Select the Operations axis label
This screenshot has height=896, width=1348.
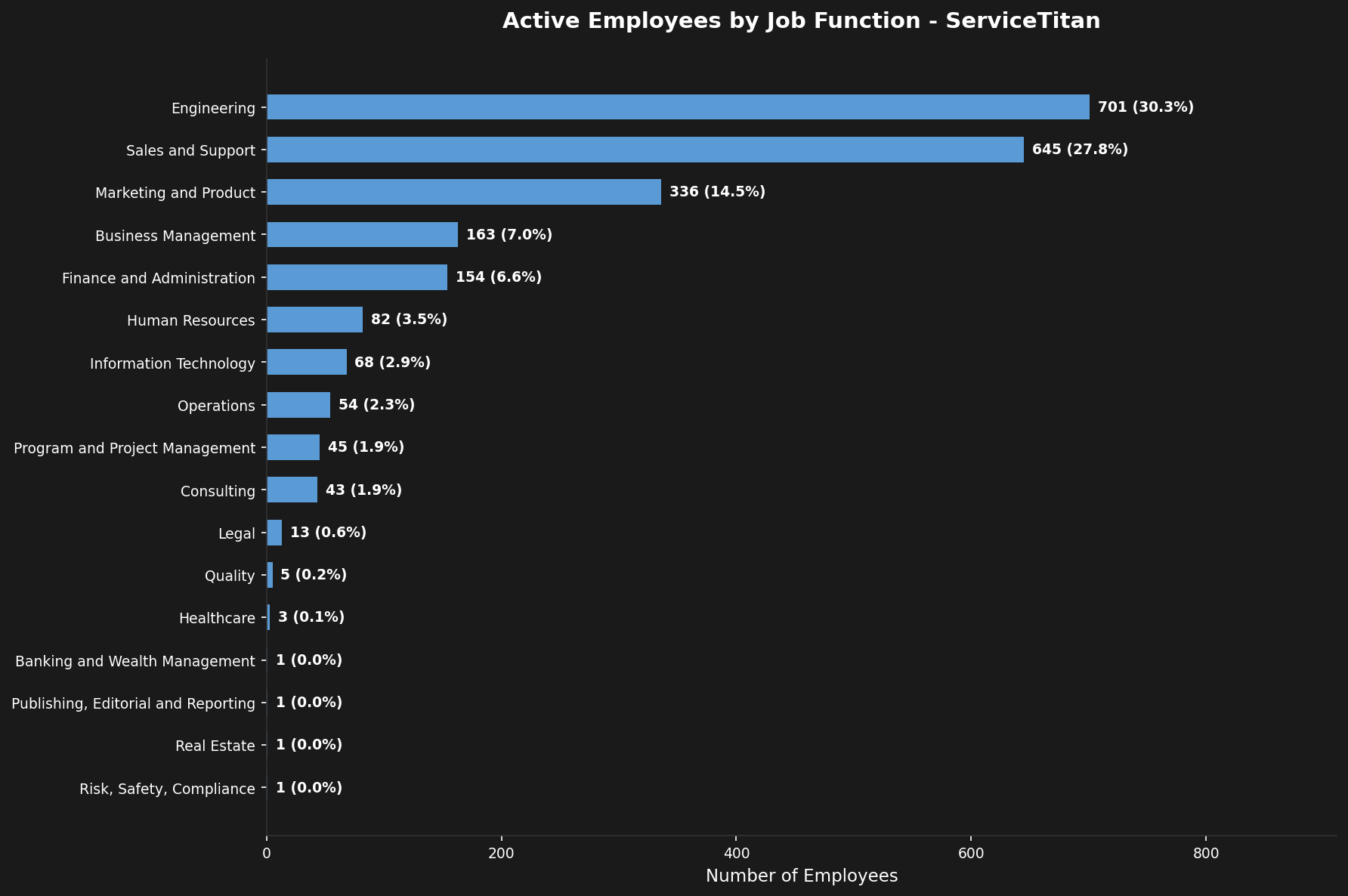(216, 406)
